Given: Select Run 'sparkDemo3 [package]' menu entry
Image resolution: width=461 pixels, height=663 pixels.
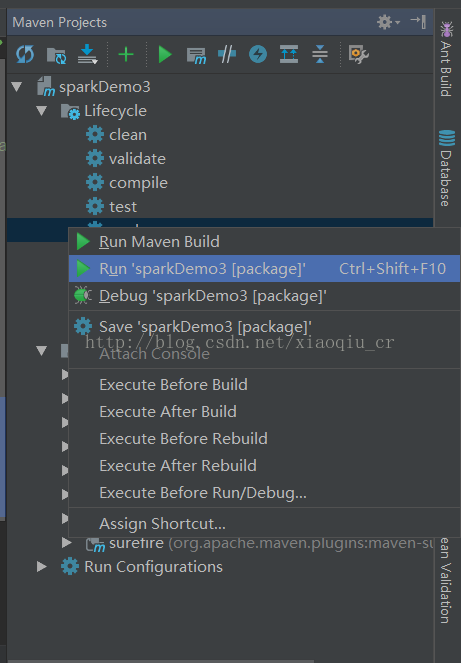Looking at the screenshot, I should click(x=264, y=268).
